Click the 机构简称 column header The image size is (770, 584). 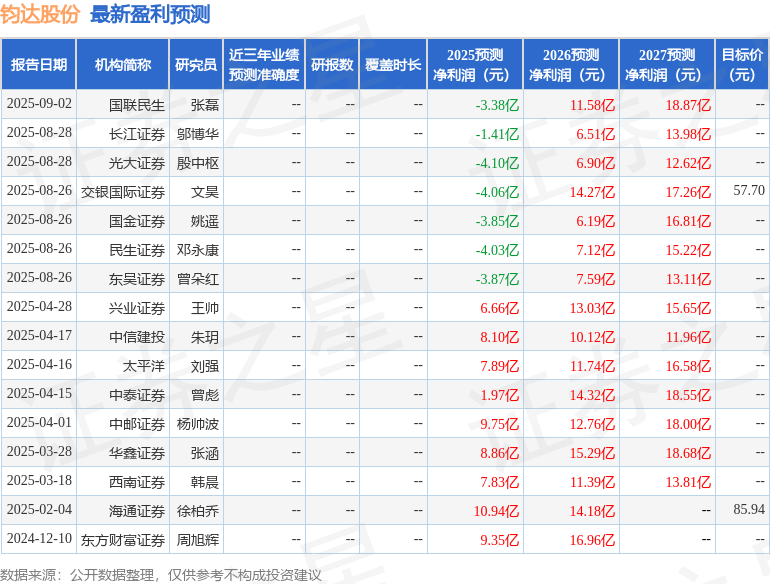pyautogui.click(x=123, y=64)
